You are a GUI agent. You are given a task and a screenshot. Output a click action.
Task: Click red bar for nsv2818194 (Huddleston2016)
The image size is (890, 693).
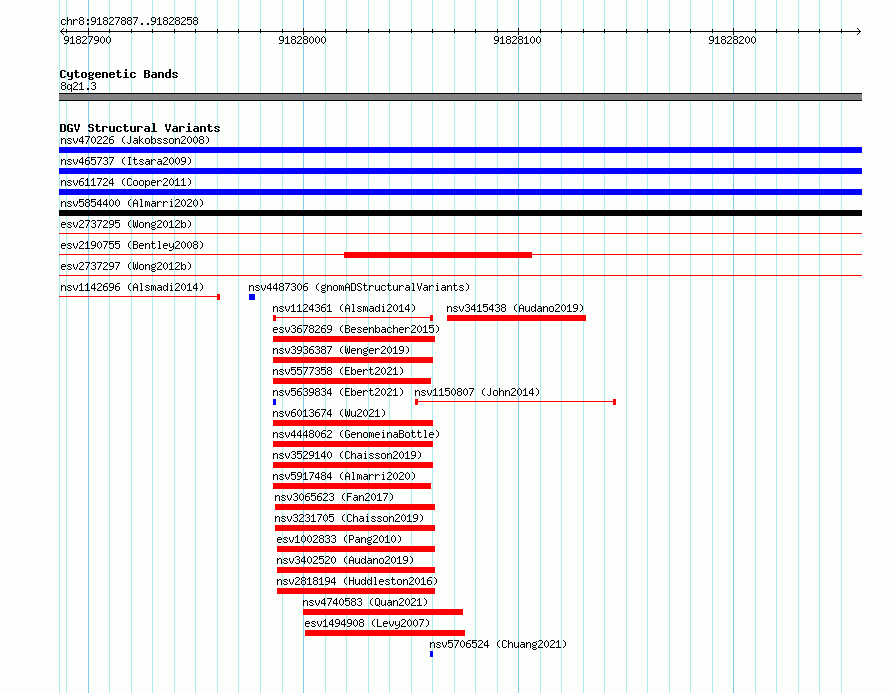tap(356, 591)
